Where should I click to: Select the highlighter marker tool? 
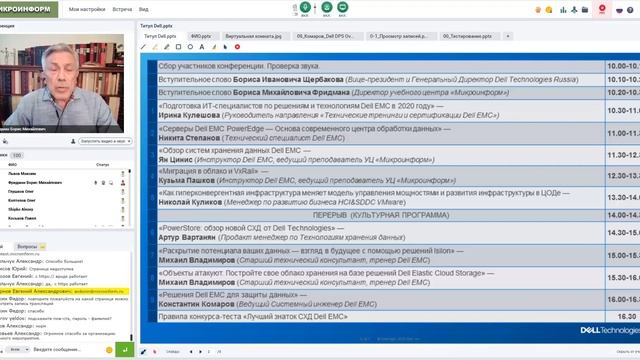(155, 47)
